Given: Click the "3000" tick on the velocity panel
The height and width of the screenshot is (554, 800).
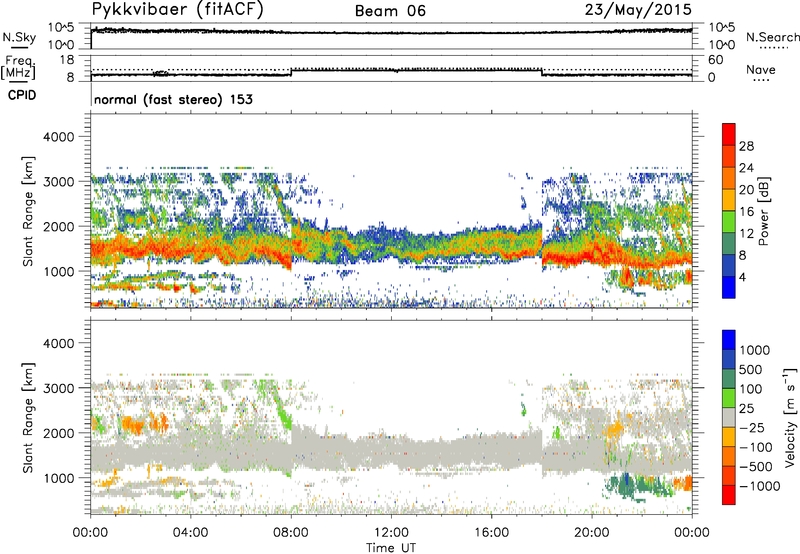Looking at the screenshot, I should click(x=59, y=388).
